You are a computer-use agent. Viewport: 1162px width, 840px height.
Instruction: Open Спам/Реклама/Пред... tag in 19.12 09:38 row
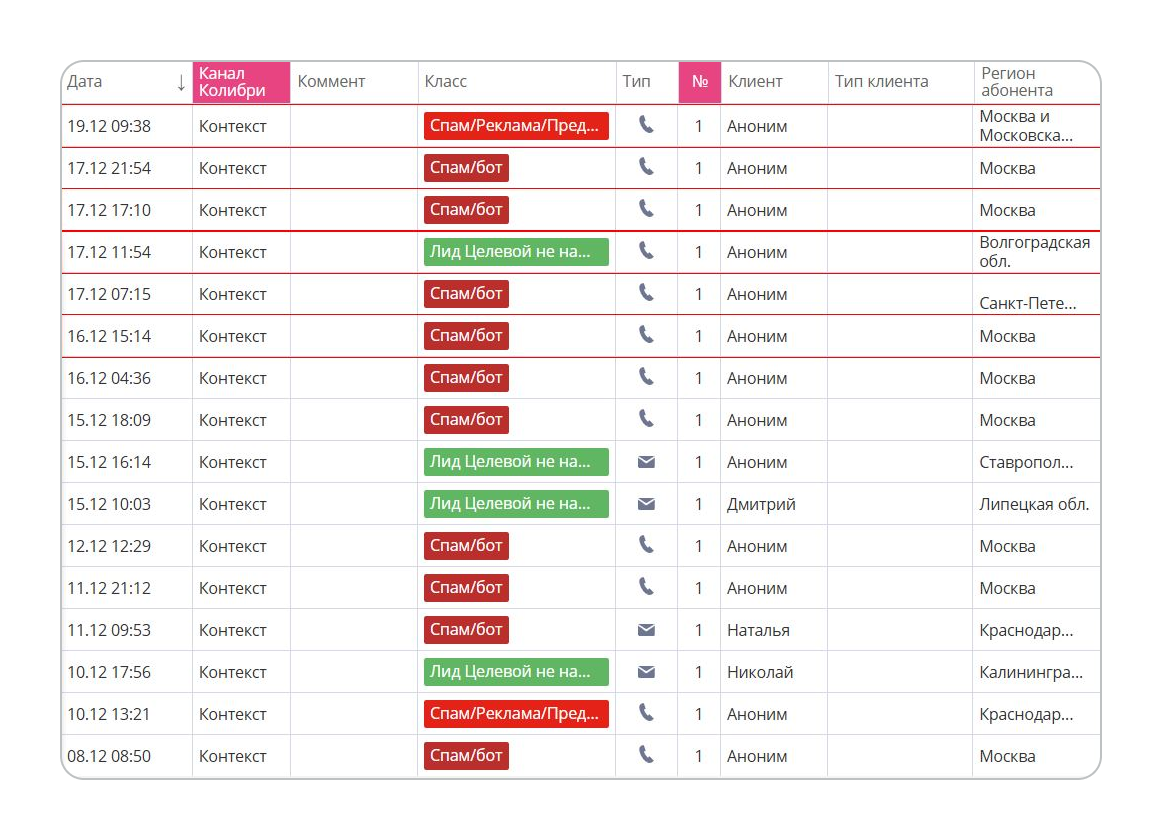[x=516, y=126]
